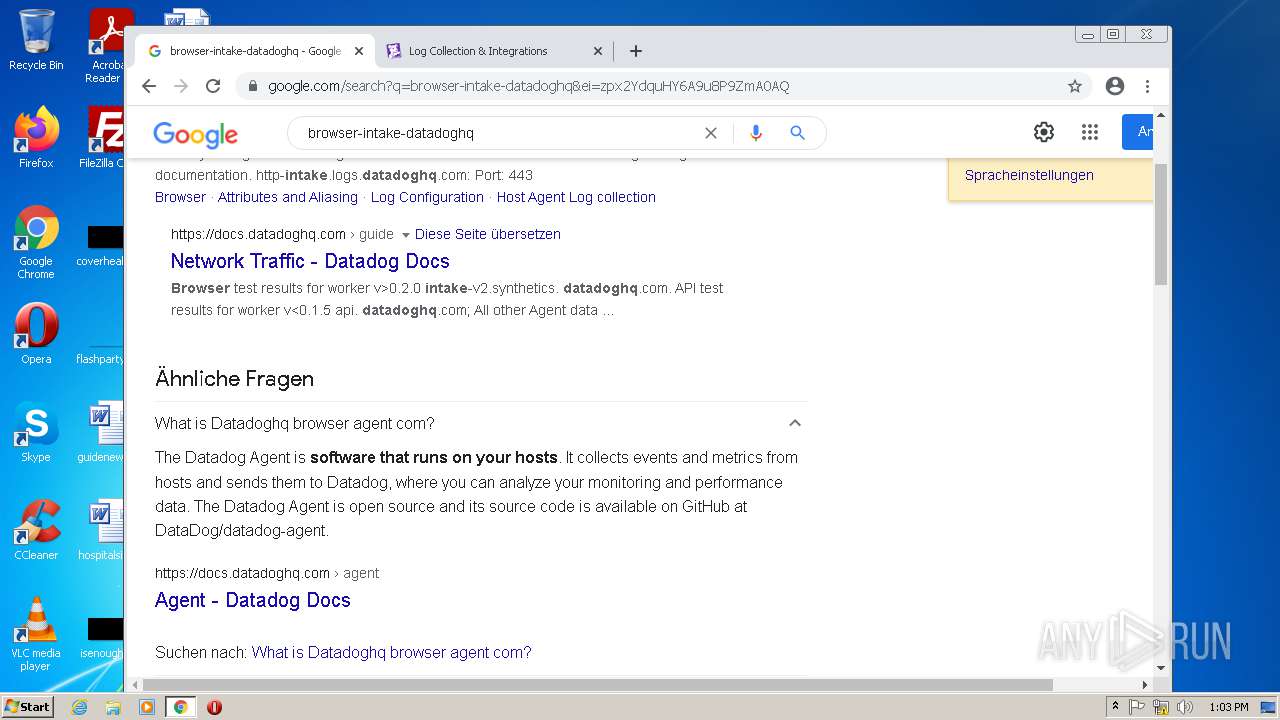The image size is (1280, 720).
Task: Click the vertical scrollbar thumb
Action: click(1160, 224)
